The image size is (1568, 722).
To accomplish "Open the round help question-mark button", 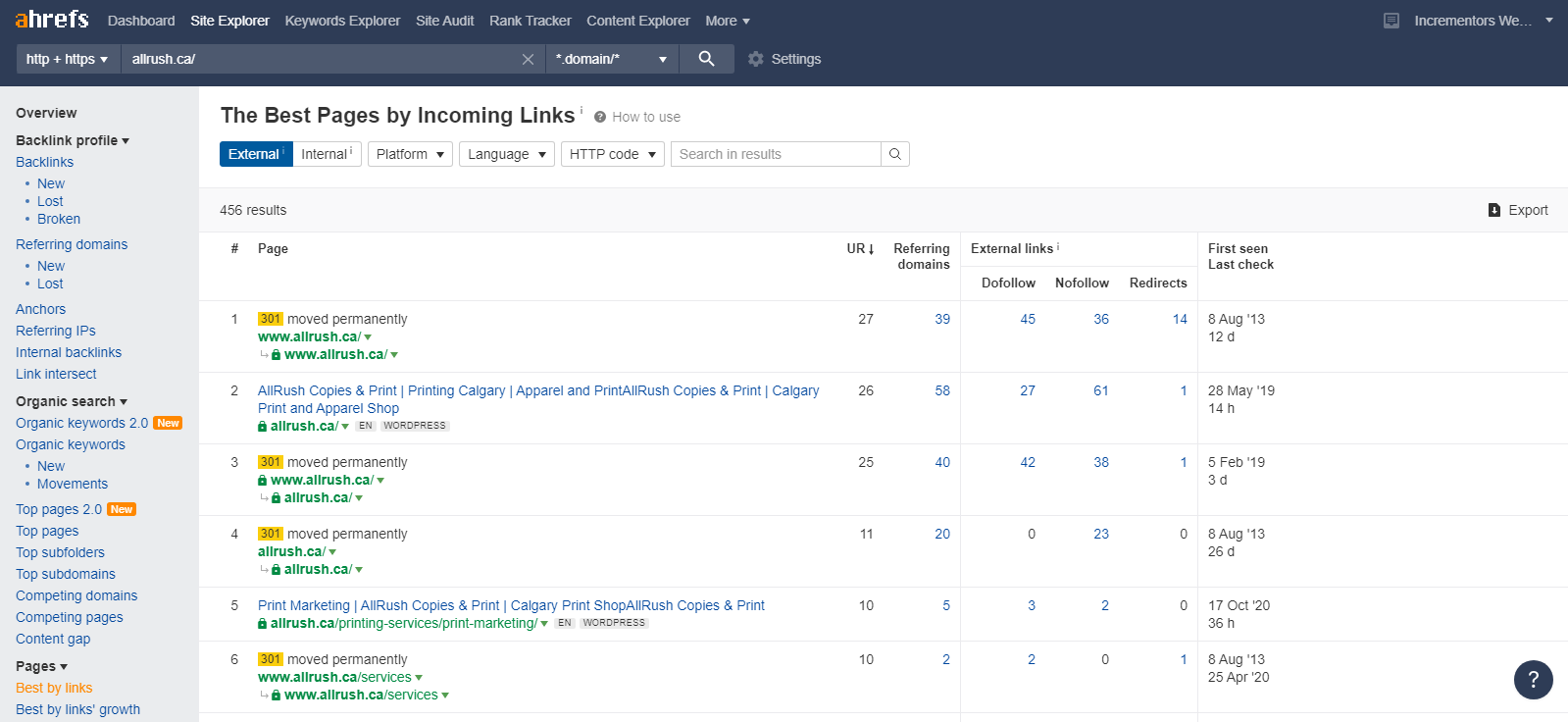I will point(1533,679).
